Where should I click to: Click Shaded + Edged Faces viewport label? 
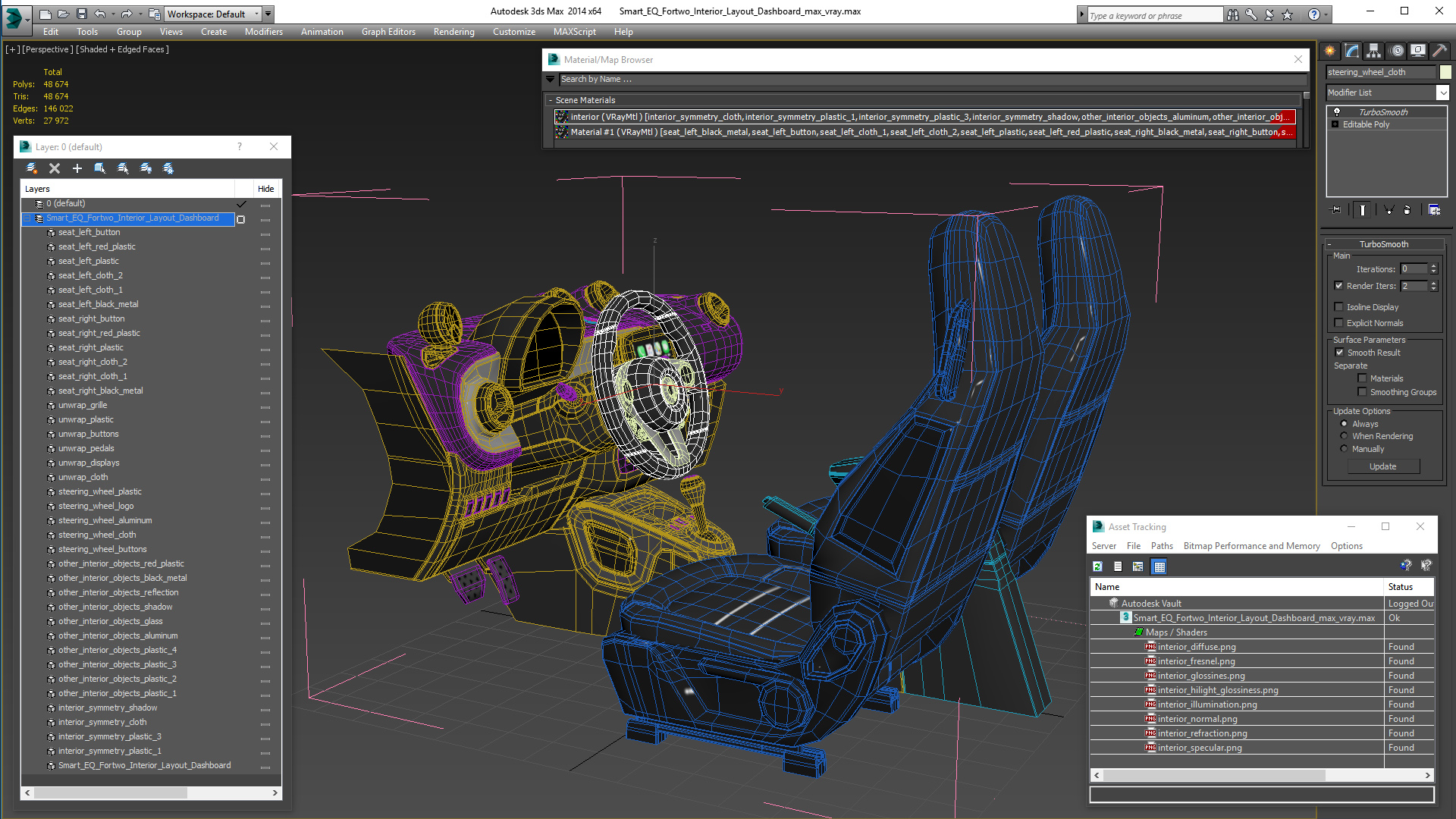(x=122, y=49)
